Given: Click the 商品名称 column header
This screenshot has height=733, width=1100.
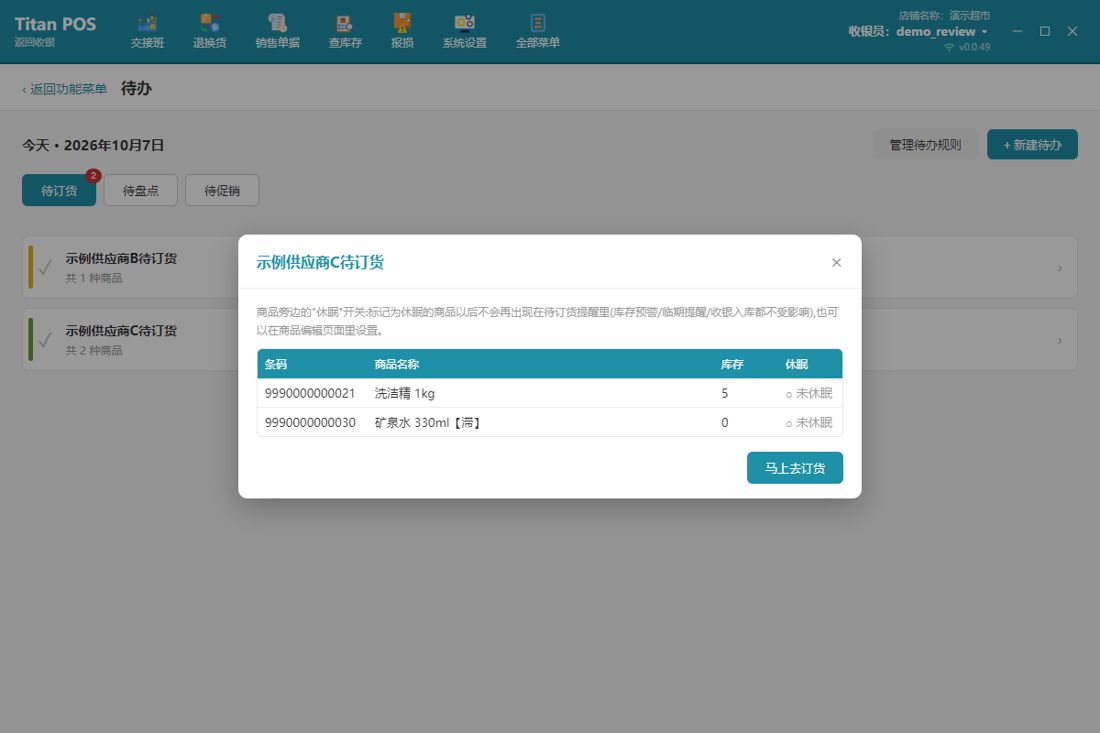Looking at the screenshot, I should [x=396, y=364].
